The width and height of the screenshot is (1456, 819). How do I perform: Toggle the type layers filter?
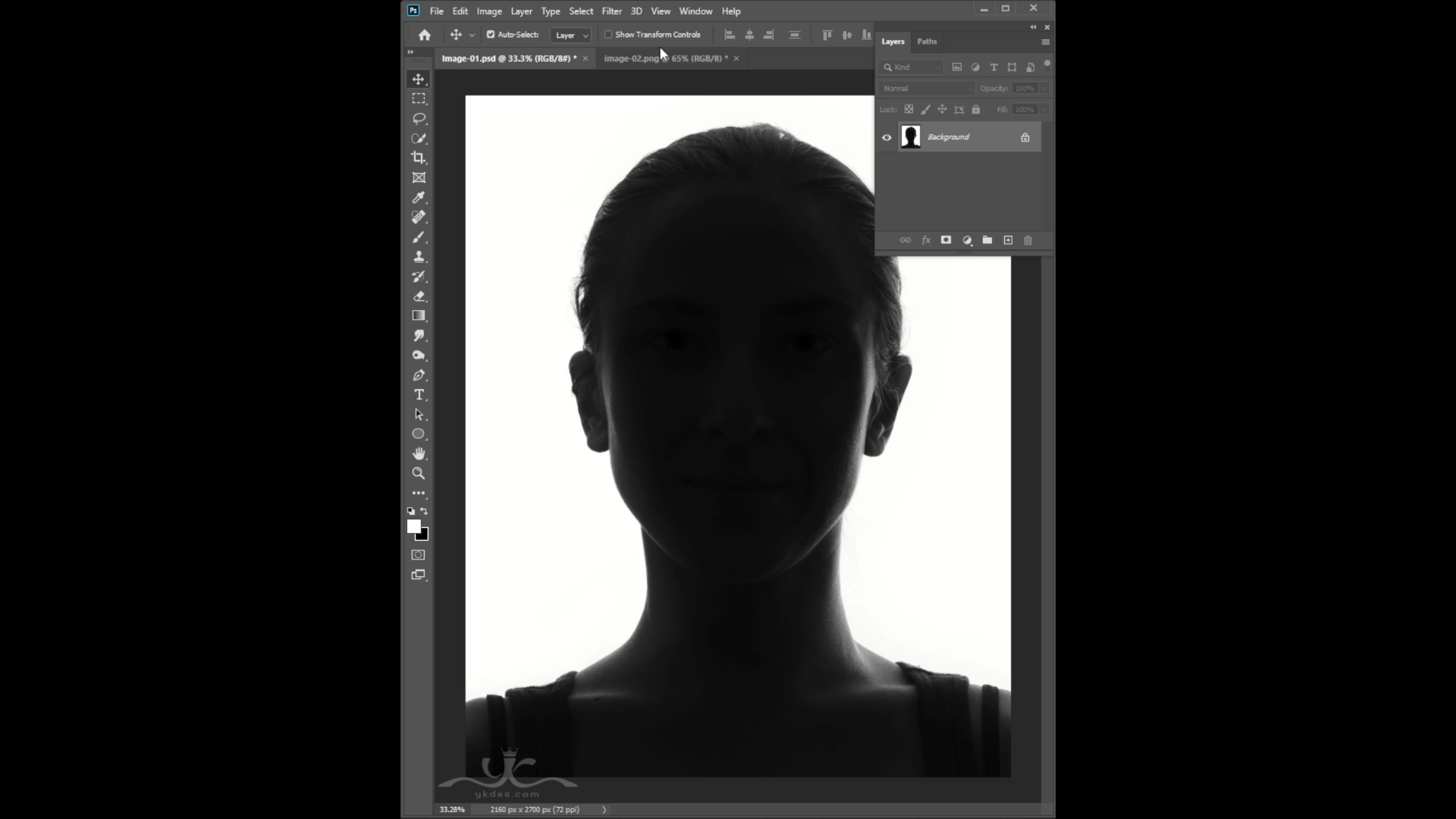pos(993,67)
